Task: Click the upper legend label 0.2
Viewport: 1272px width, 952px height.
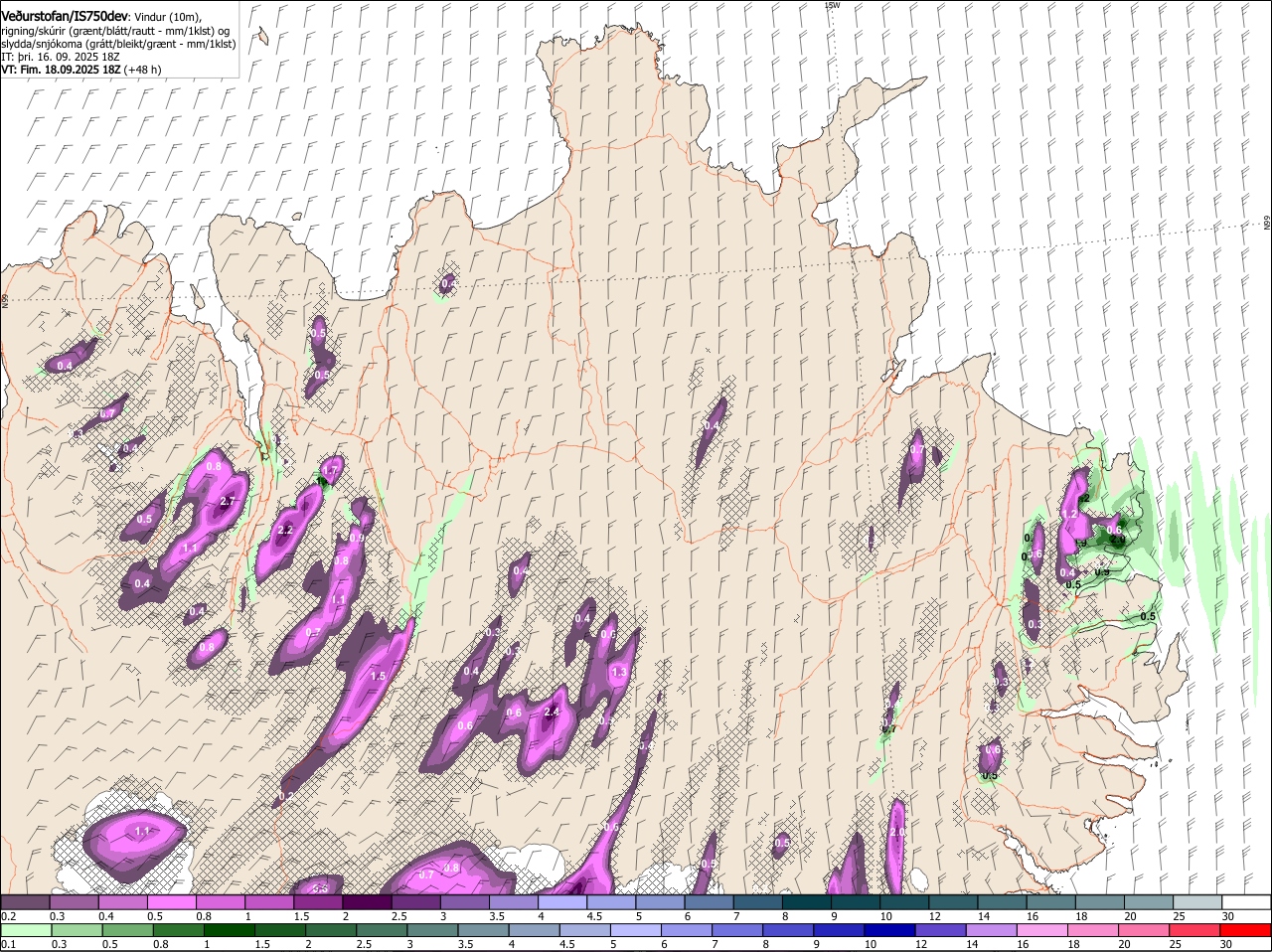Action: coord(9,916)
